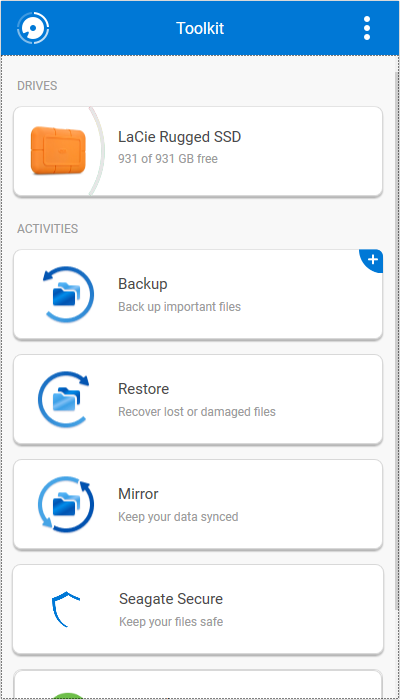Click the Restore circular arrow icon
Image resolution: width=400 pixels, height=700 pixels.
pos(63,399)
